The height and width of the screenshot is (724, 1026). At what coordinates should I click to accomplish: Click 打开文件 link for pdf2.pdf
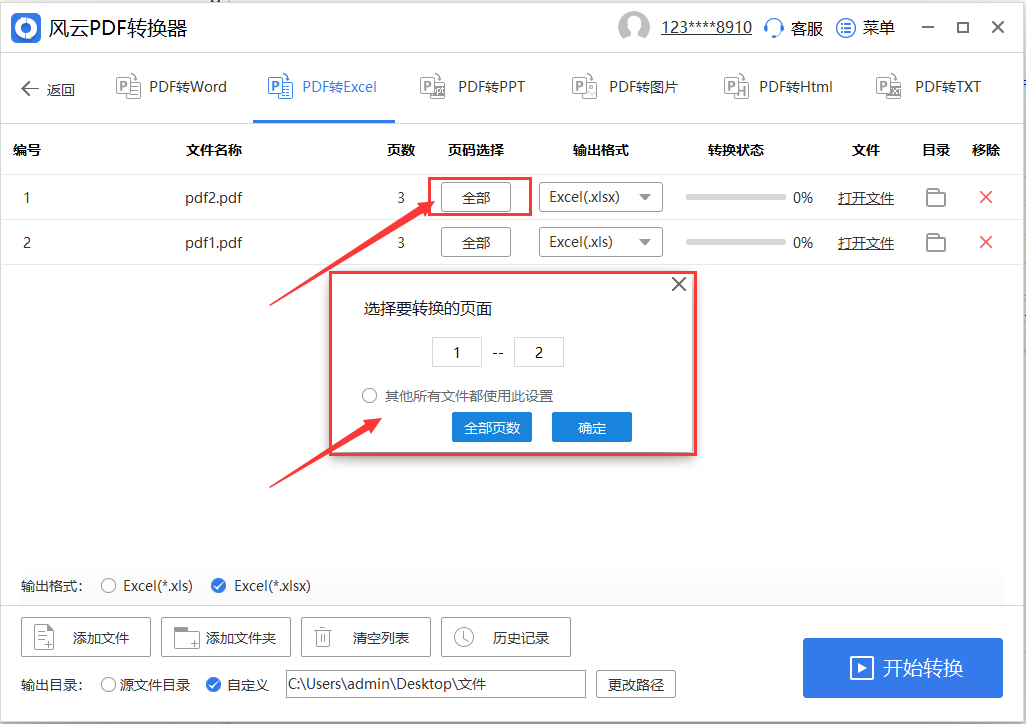point(866,198)
